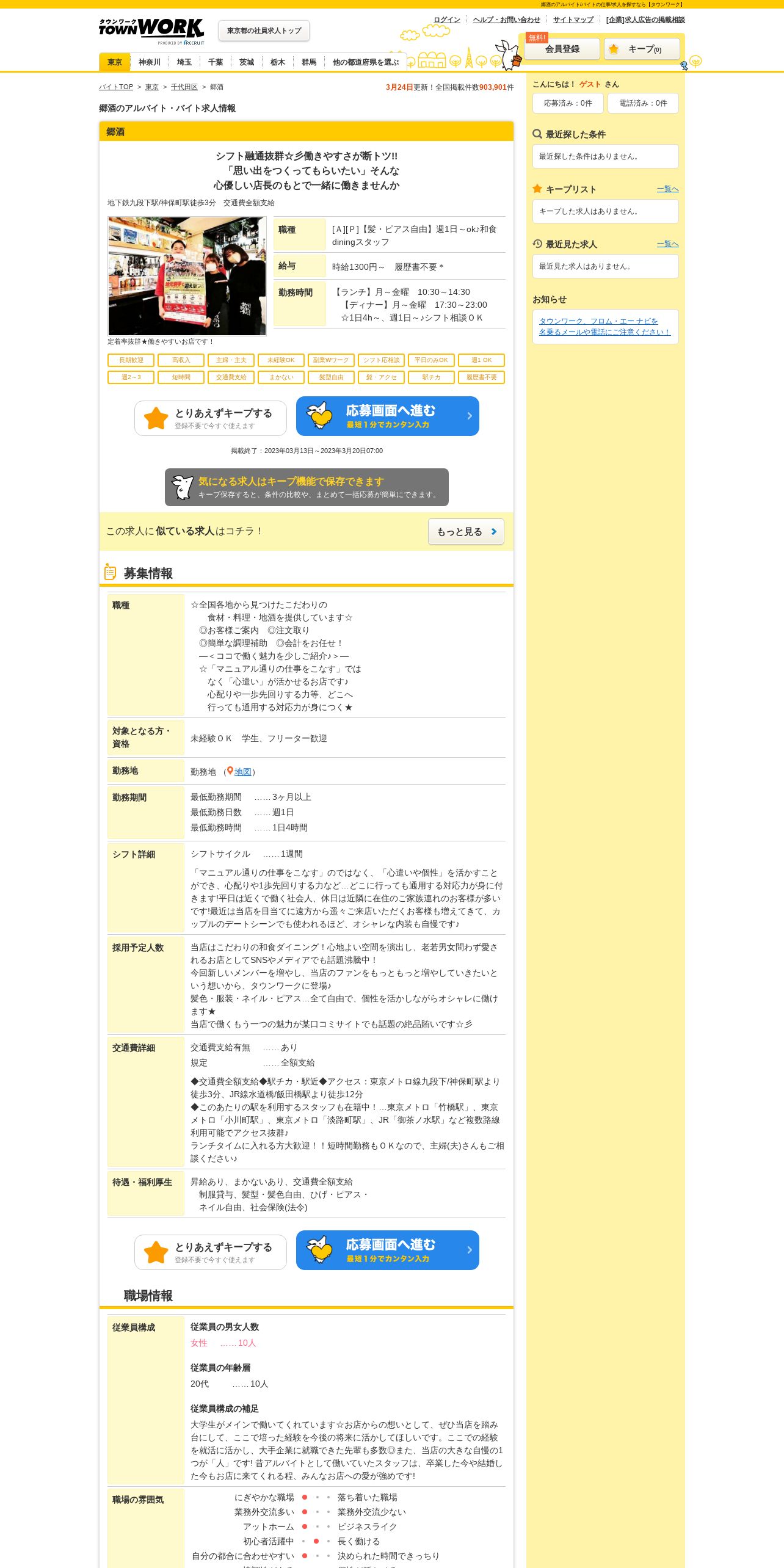Open 一覧へ link for 最近見た求人
Viewport: 784px width, 1568px height.
coord(668,244)
